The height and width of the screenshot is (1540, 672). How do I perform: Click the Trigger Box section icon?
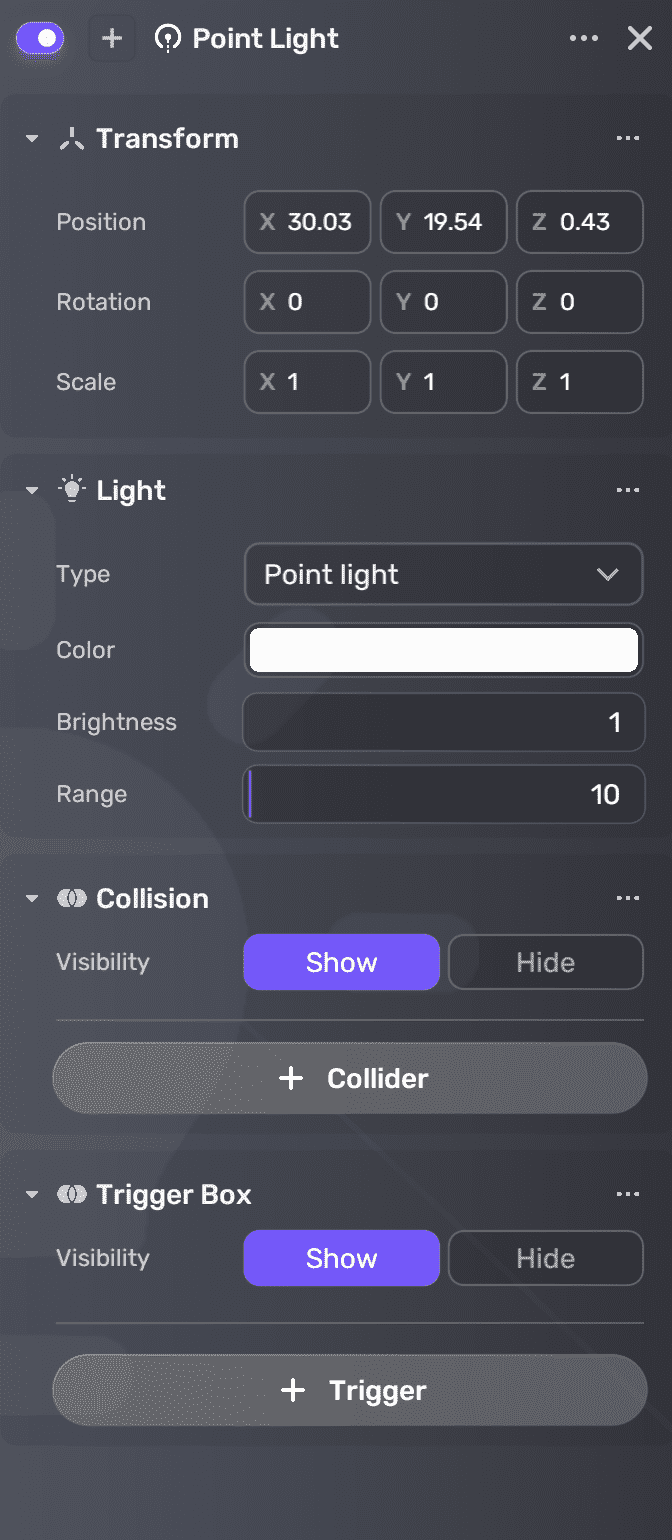[x=71, y=1194]
